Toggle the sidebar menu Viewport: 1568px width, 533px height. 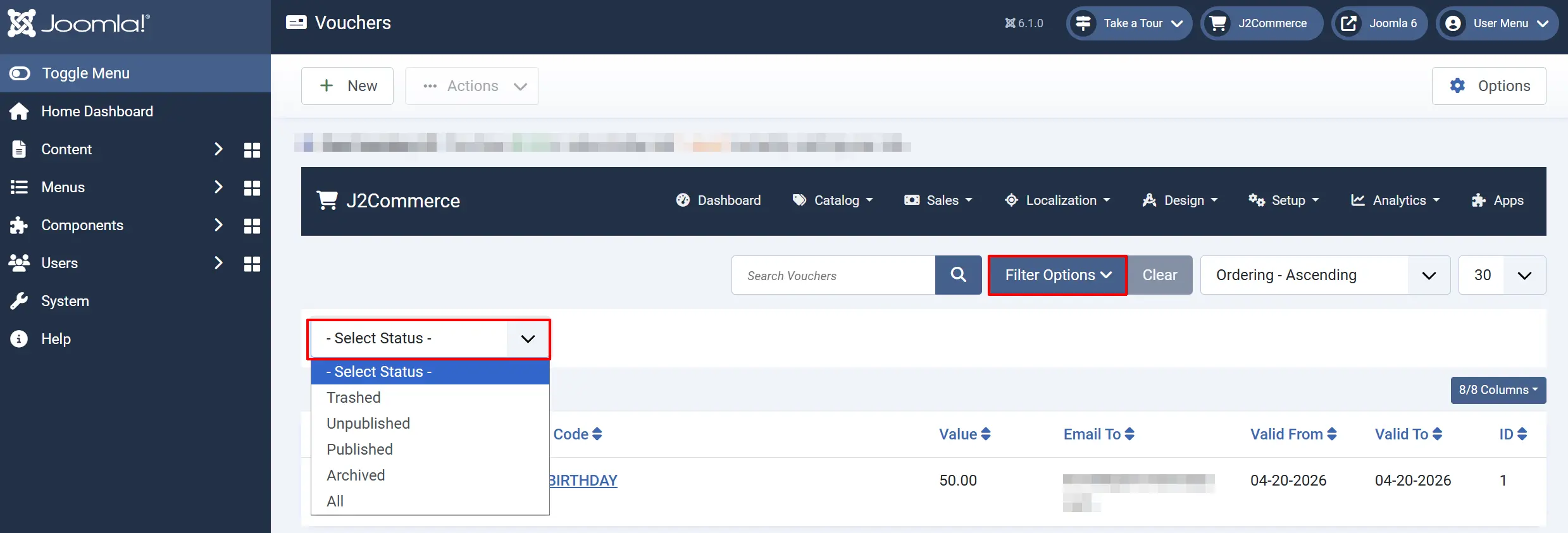[135, 73]
